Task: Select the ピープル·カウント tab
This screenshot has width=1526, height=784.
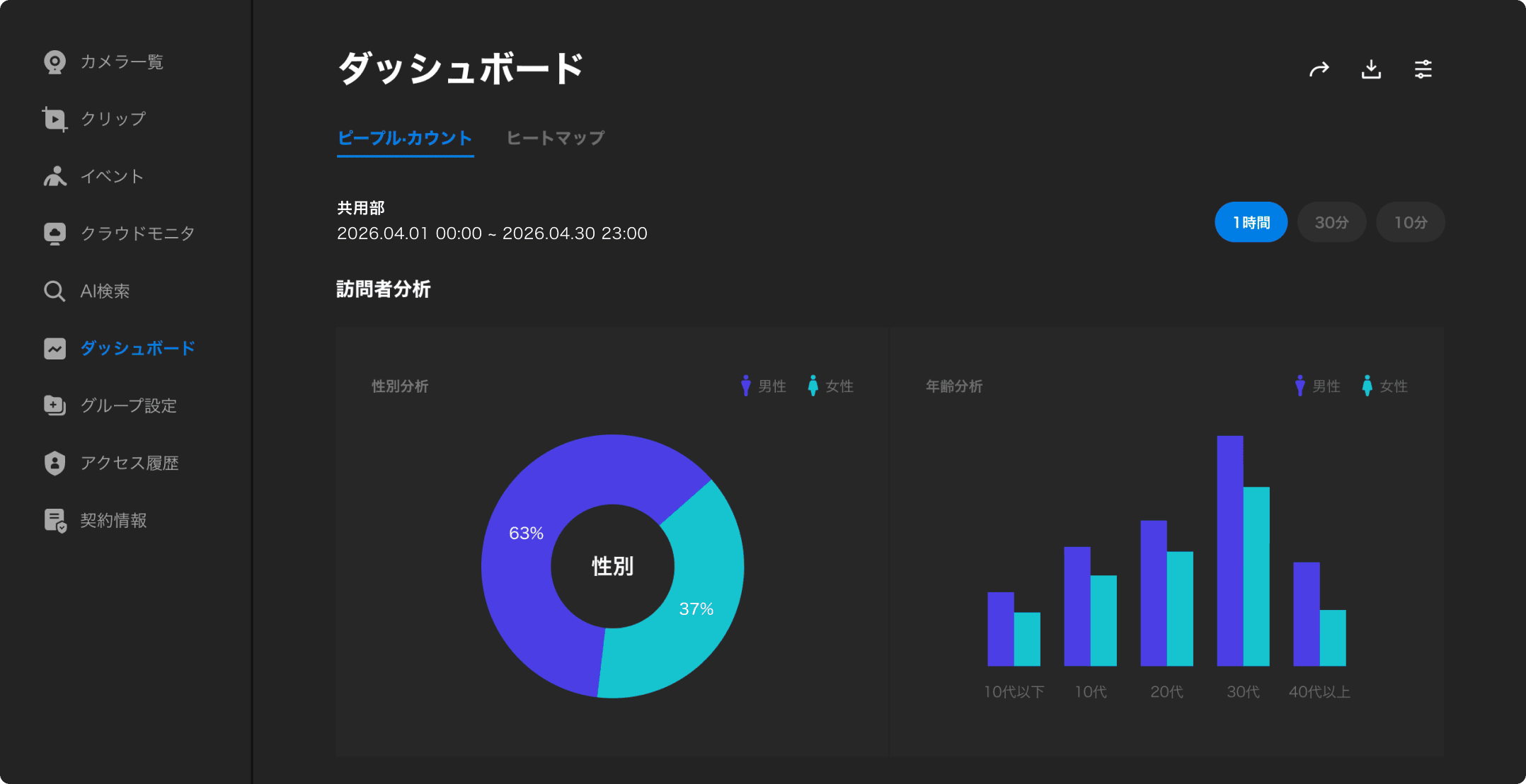Action: click(x=405, y=138)
